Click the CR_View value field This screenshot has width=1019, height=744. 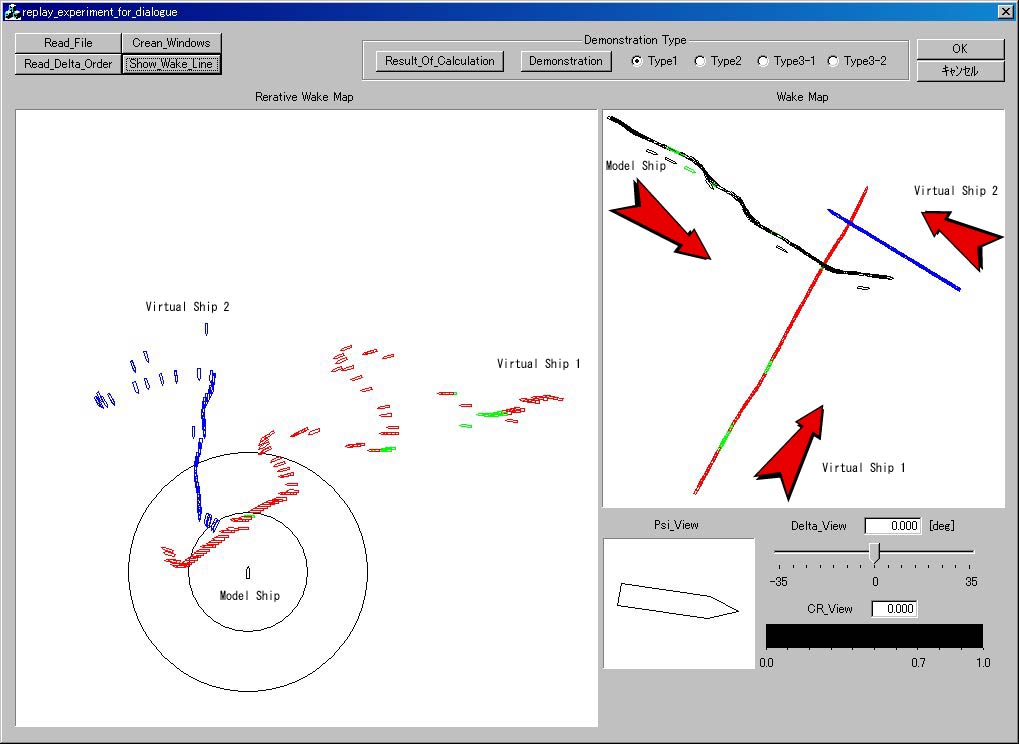pos(894,609)
